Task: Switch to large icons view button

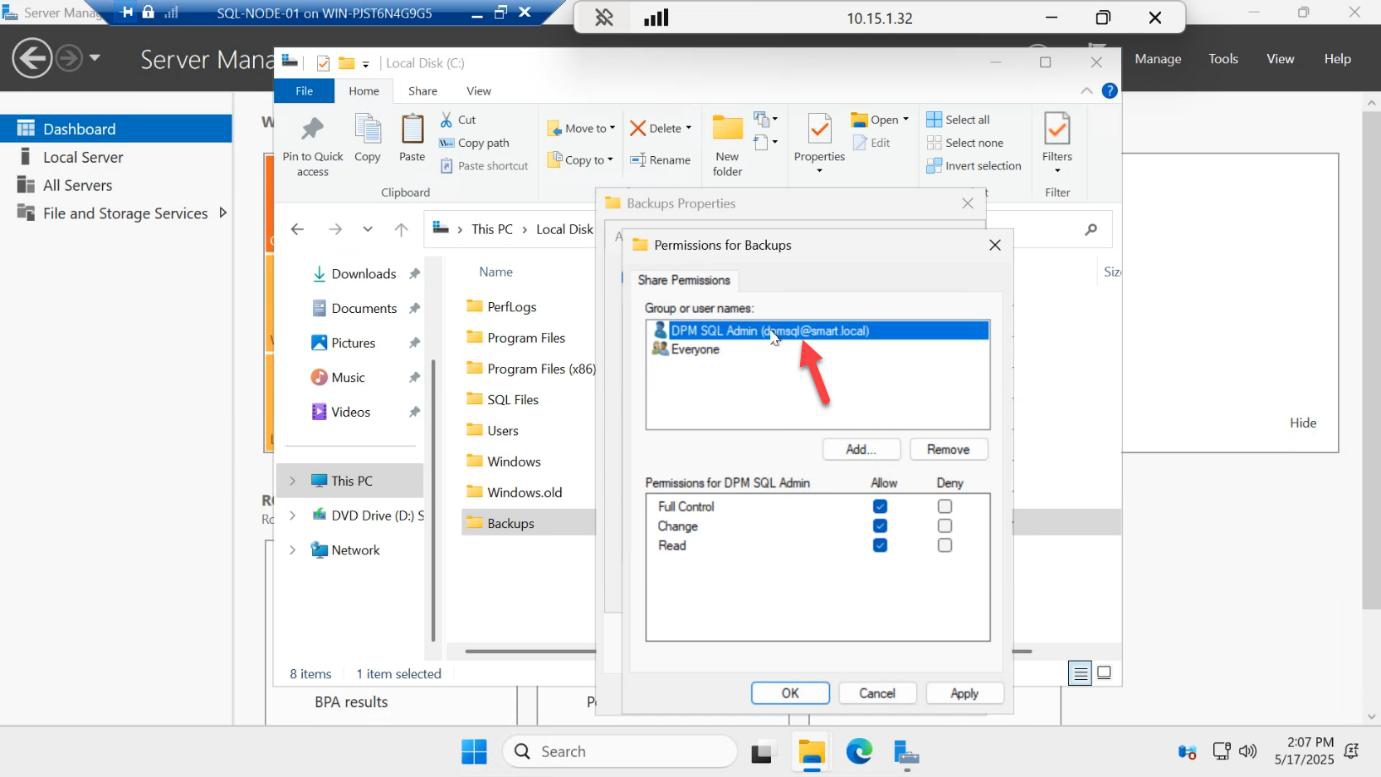Action: 1104,673
